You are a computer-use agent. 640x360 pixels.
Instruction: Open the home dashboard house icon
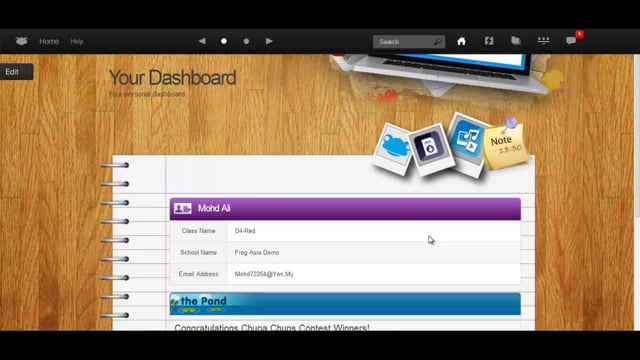461,41
